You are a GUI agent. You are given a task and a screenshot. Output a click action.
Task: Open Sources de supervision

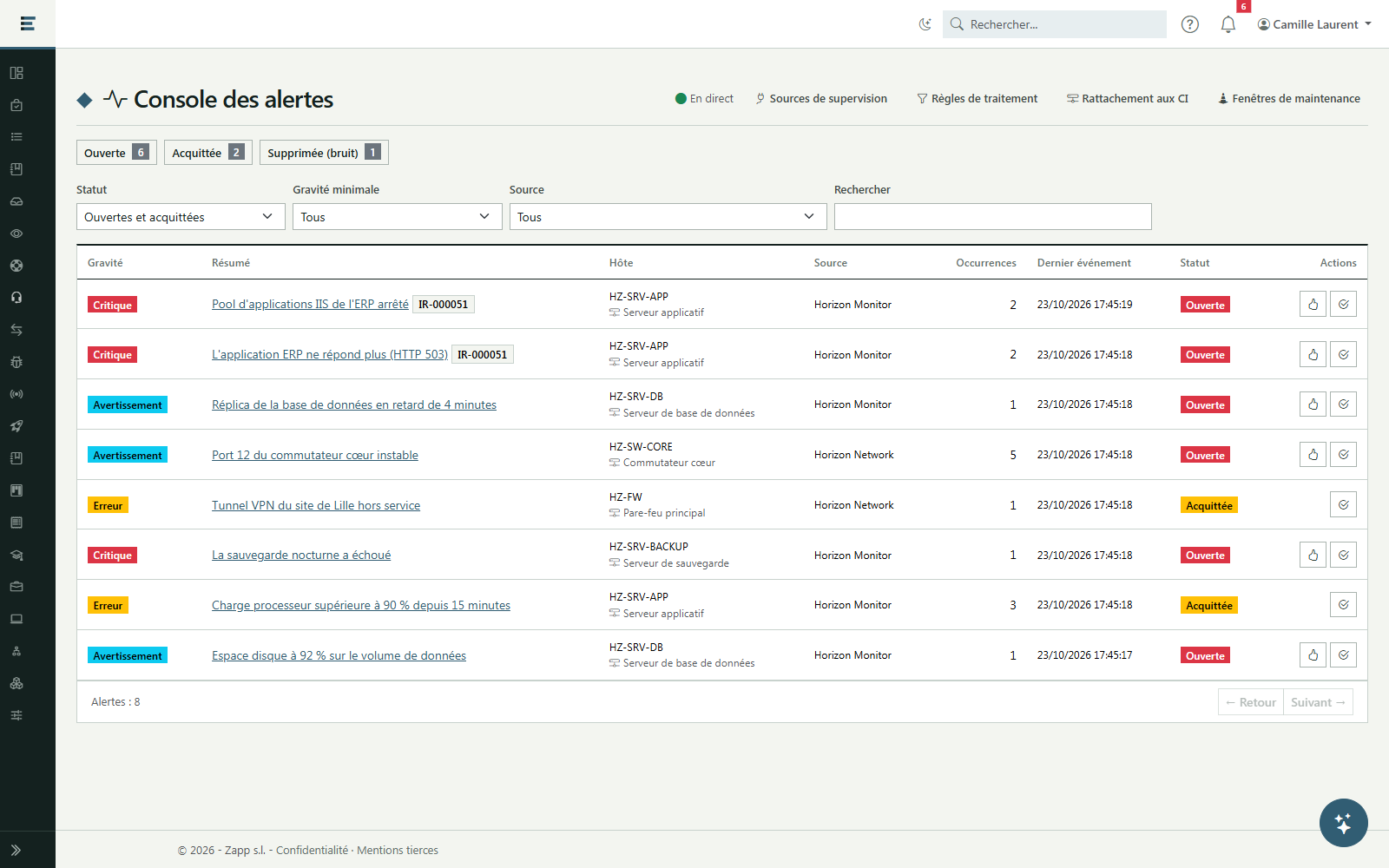tap(821, 99)
